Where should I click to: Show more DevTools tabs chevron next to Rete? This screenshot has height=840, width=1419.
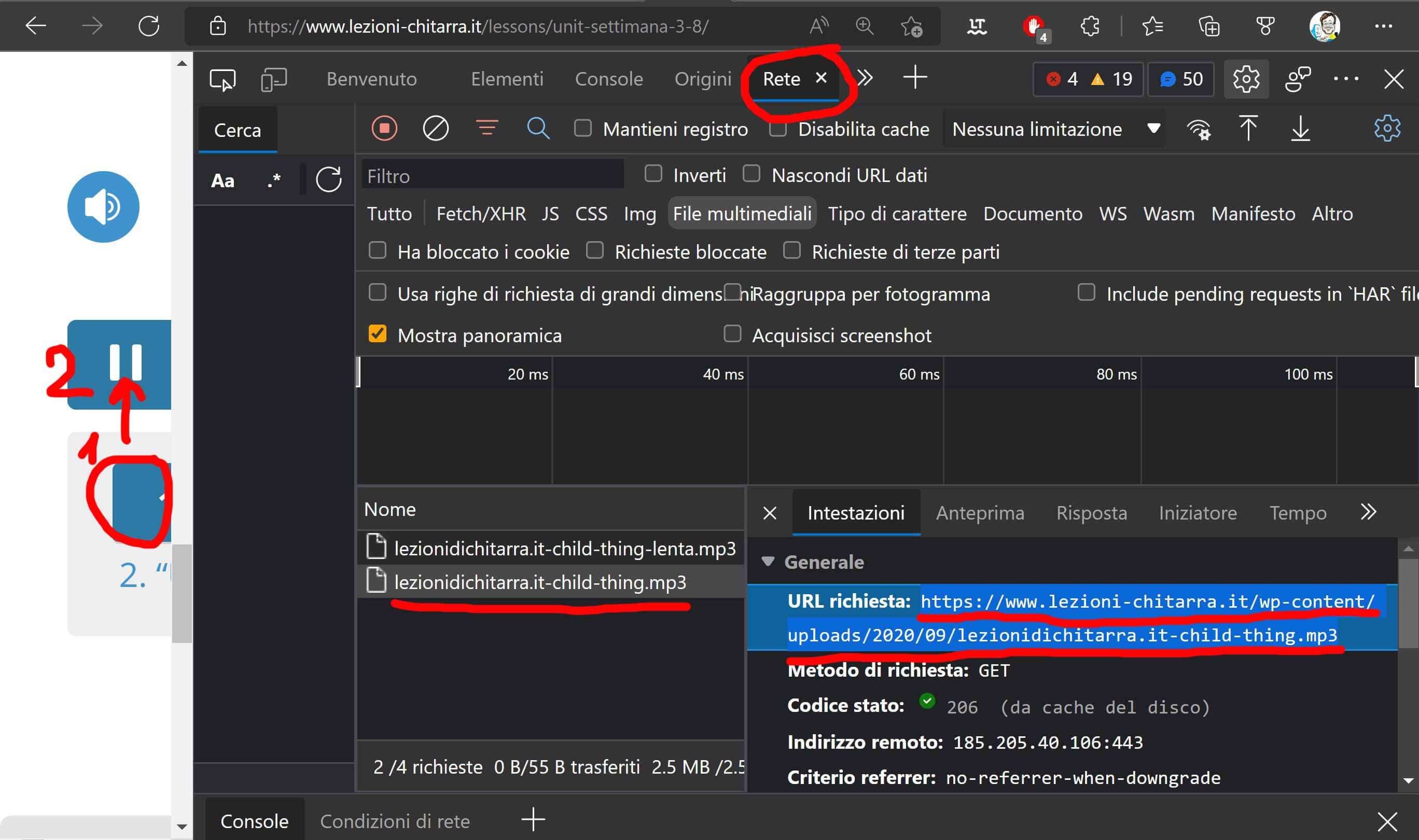(x=866, y=78)
